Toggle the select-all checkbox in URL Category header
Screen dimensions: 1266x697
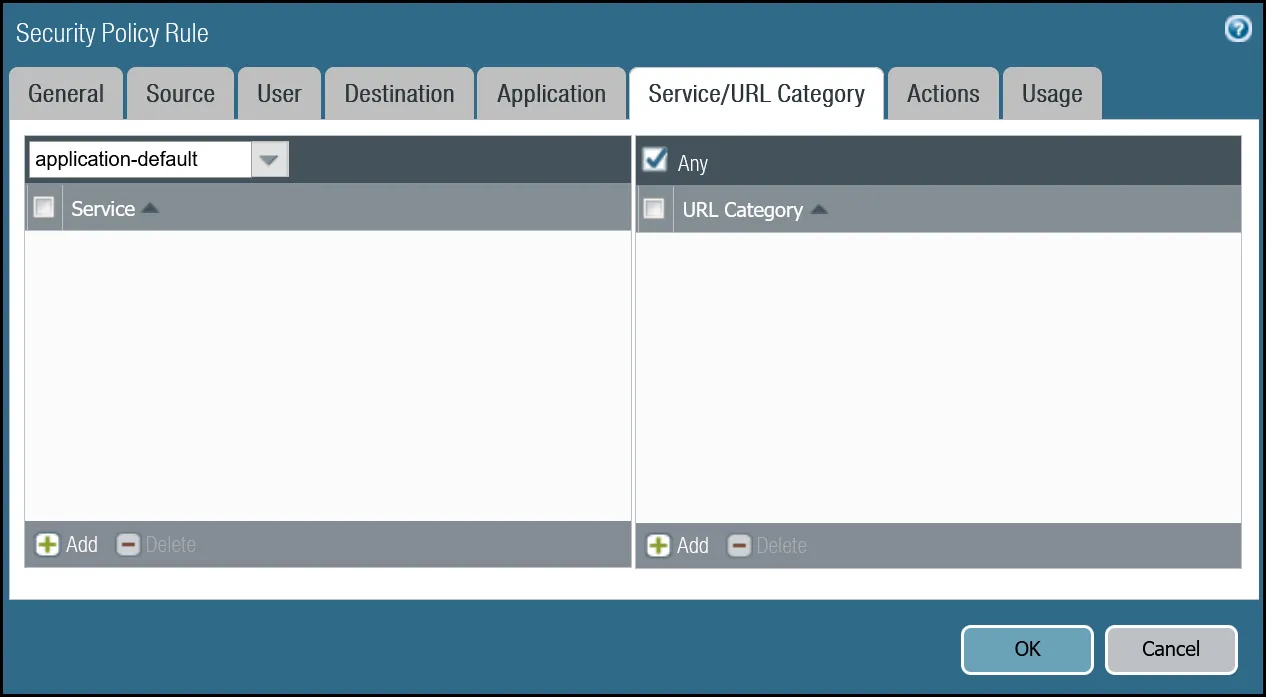[x=655, y=208]
